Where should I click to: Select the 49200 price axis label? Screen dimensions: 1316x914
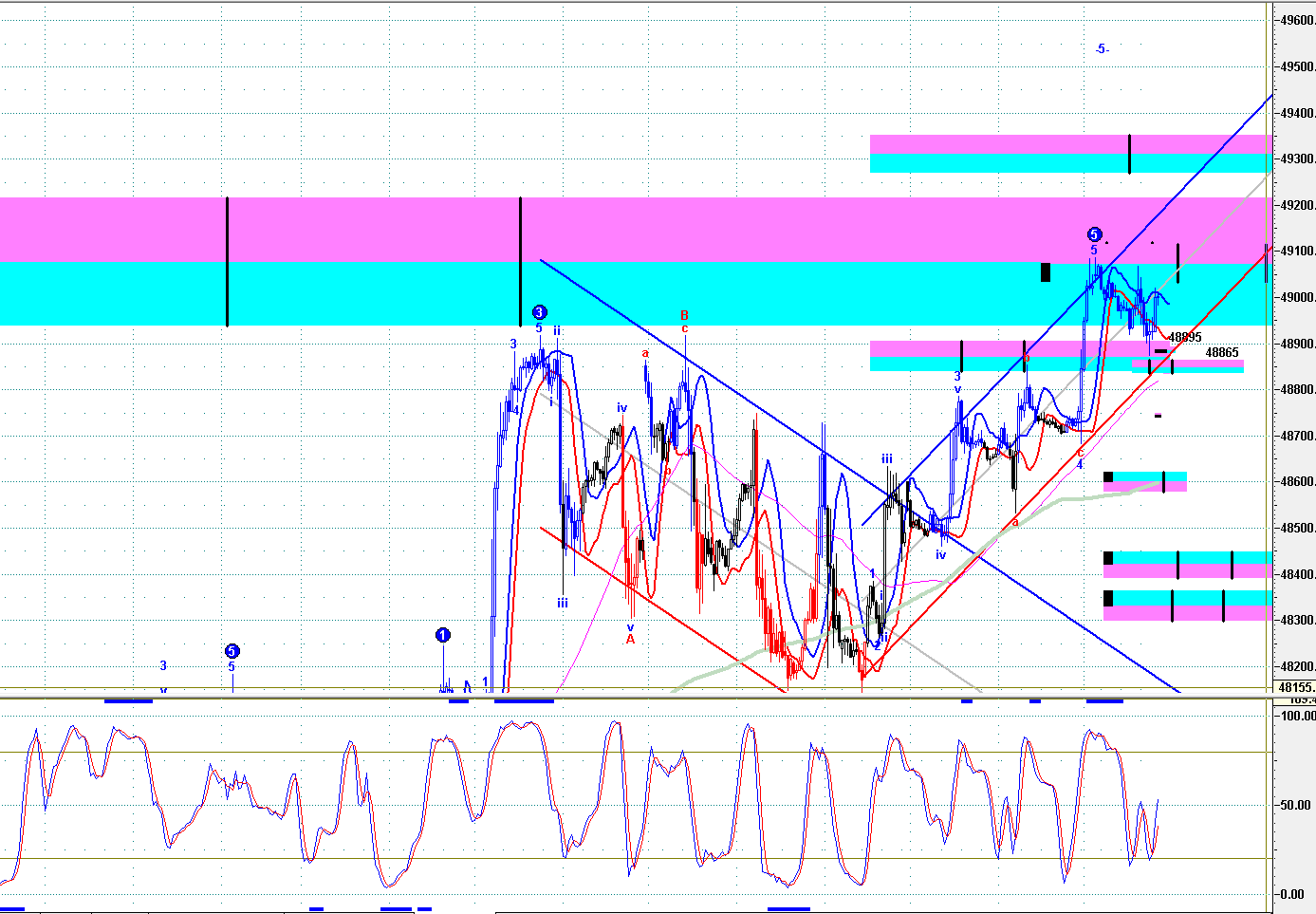pos(1297,206)
